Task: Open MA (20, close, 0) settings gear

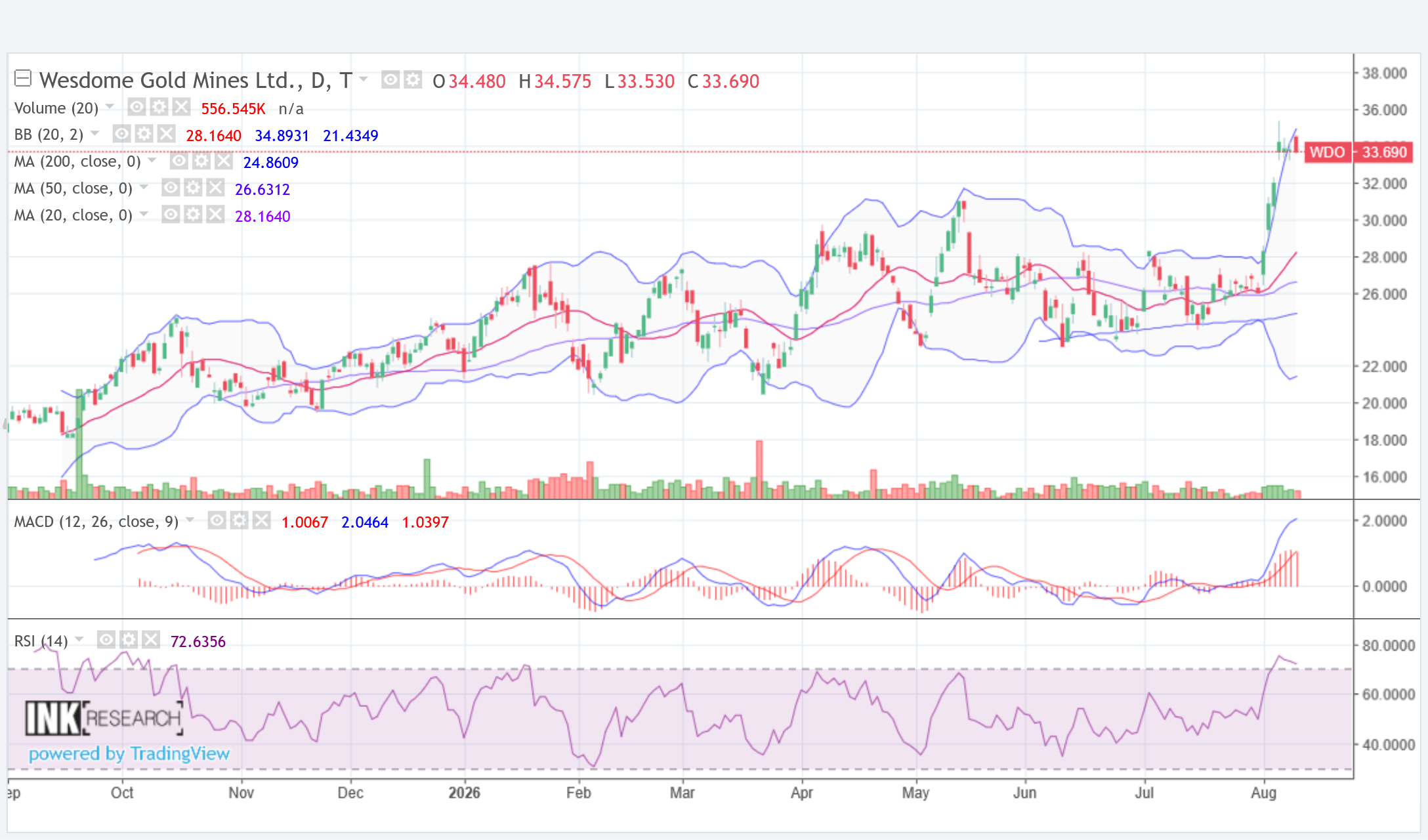Action: pyautogui.click(x=193, y=215)
